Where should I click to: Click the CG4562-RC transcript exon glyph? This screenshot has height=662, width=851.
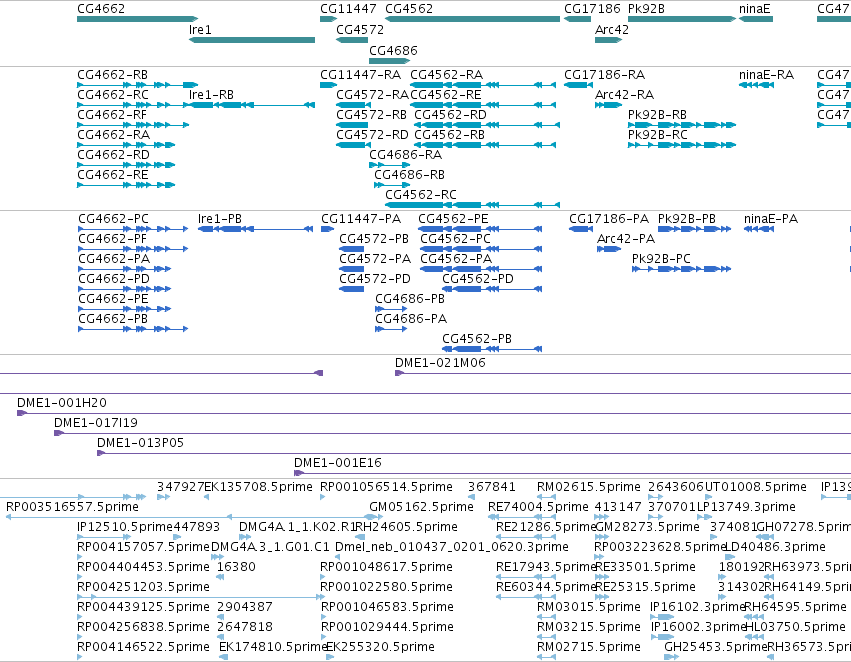tap(472, 205)
